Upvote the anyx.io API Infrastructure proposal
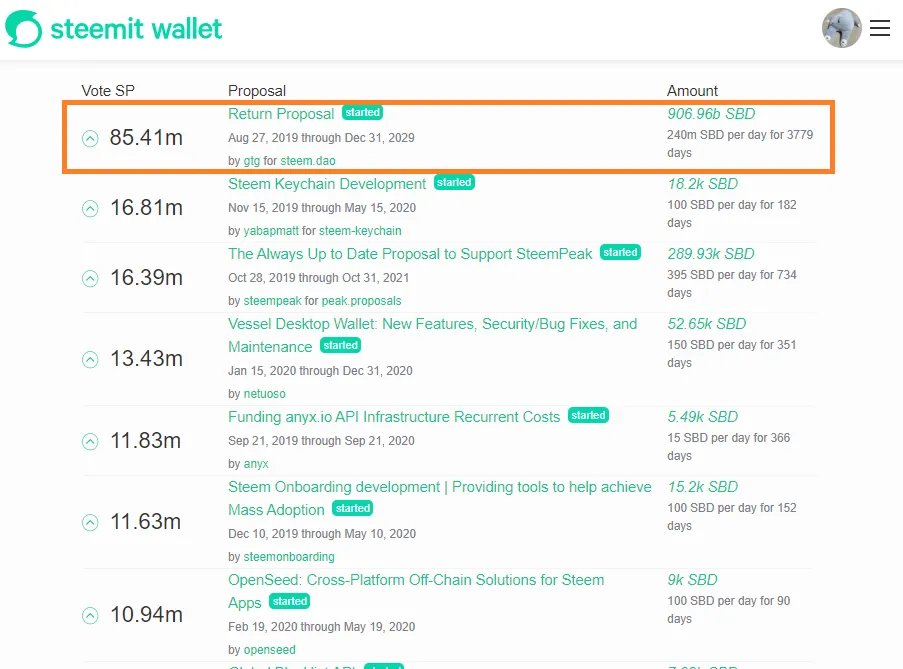Viewport: 903px width, 669px height. (x=90, y=441)
